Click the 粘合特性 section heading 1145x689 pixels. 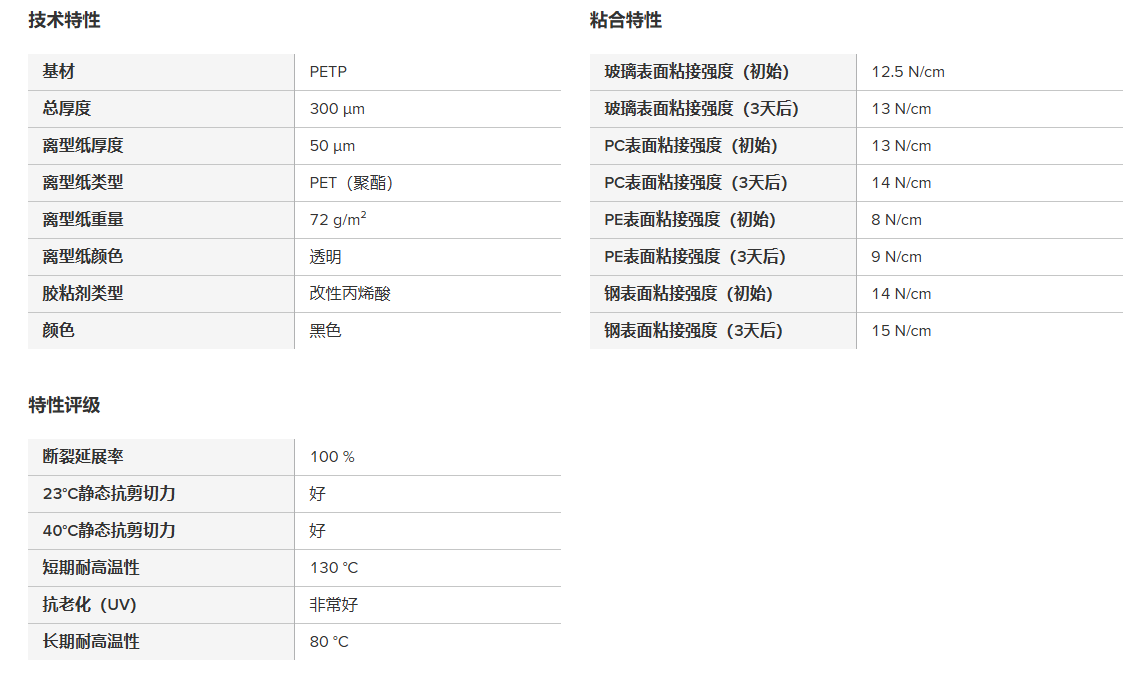pos(626,20)
